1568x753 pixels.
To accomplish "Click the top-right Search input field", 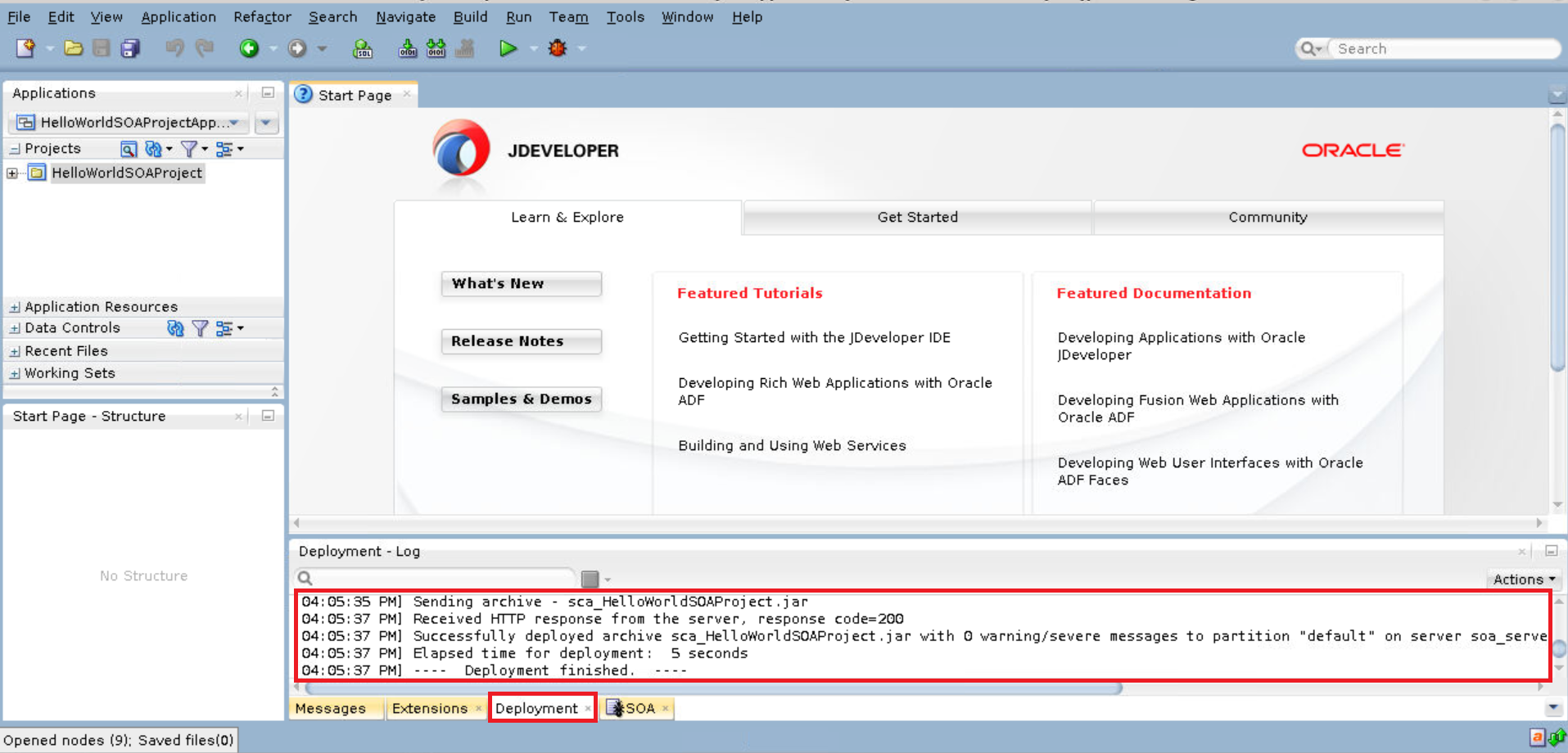I will (1445, 48).
